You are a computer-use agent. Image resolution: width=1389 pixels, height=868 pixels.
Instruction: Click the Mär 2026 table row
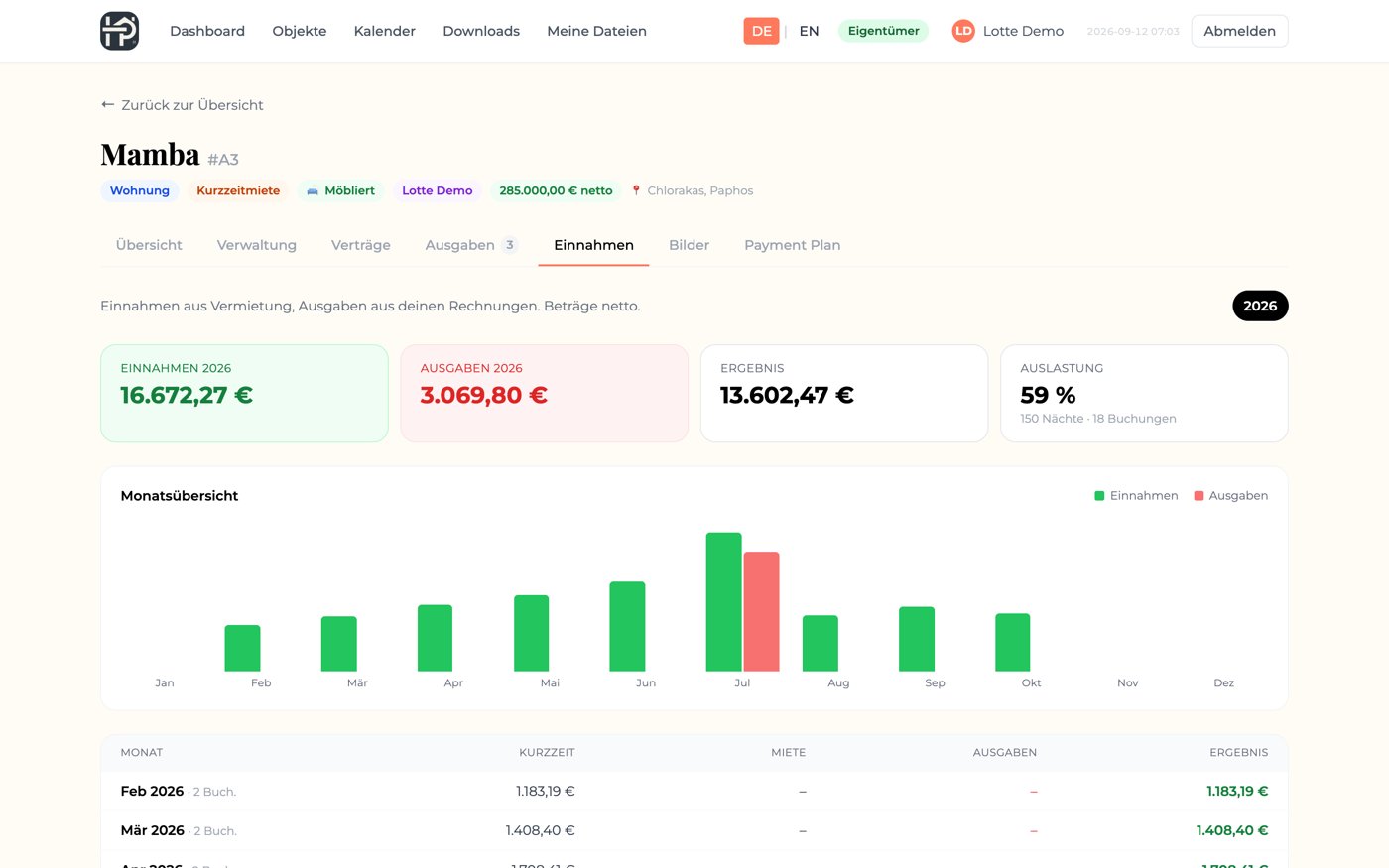point(694,830)
